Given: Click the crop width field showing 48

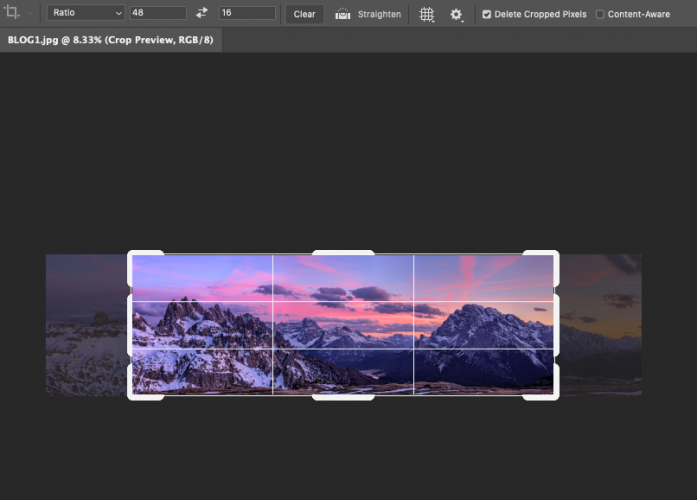Looking at the screenshot, I should click(x=157, y=14).
